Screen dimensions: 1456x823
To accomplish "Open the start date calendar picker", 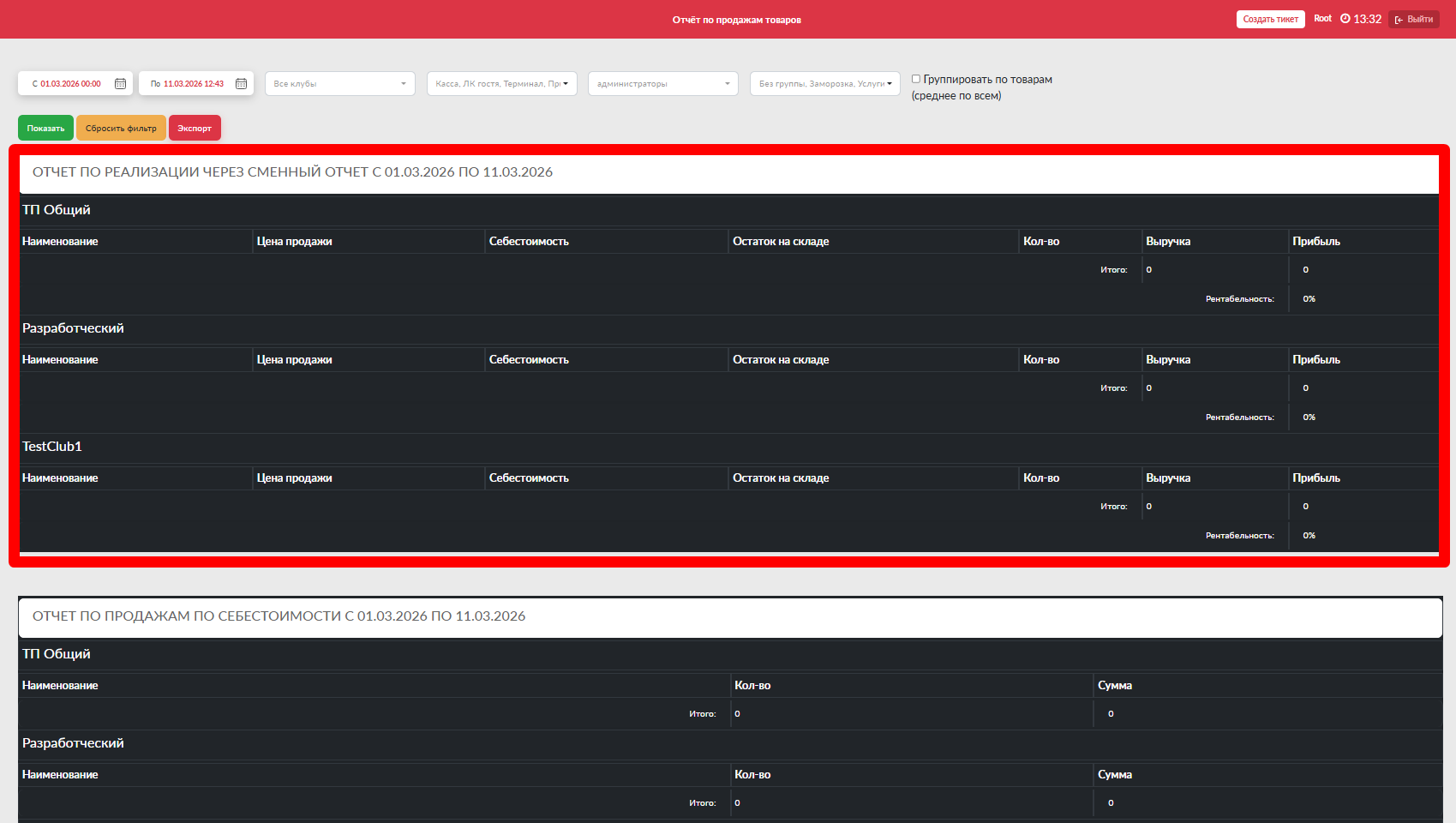I will pos(120,84).
